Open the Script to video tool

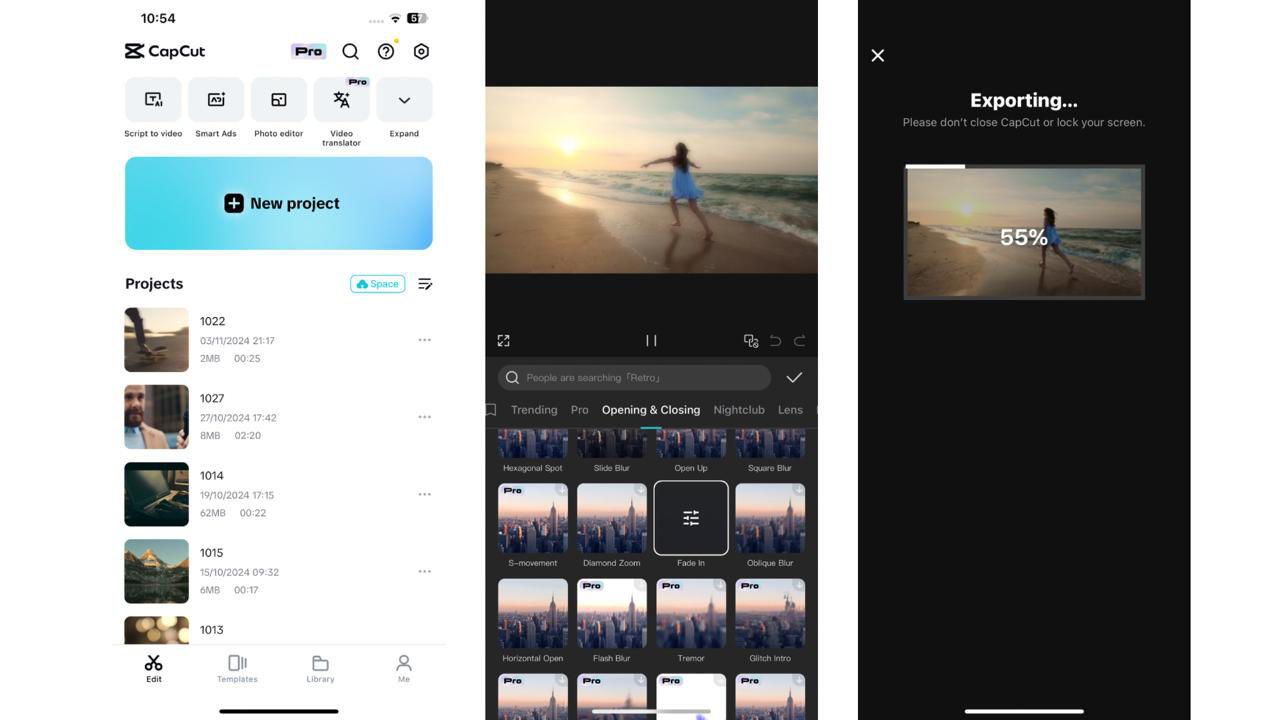pyautogui.click(x=152, y=99)
